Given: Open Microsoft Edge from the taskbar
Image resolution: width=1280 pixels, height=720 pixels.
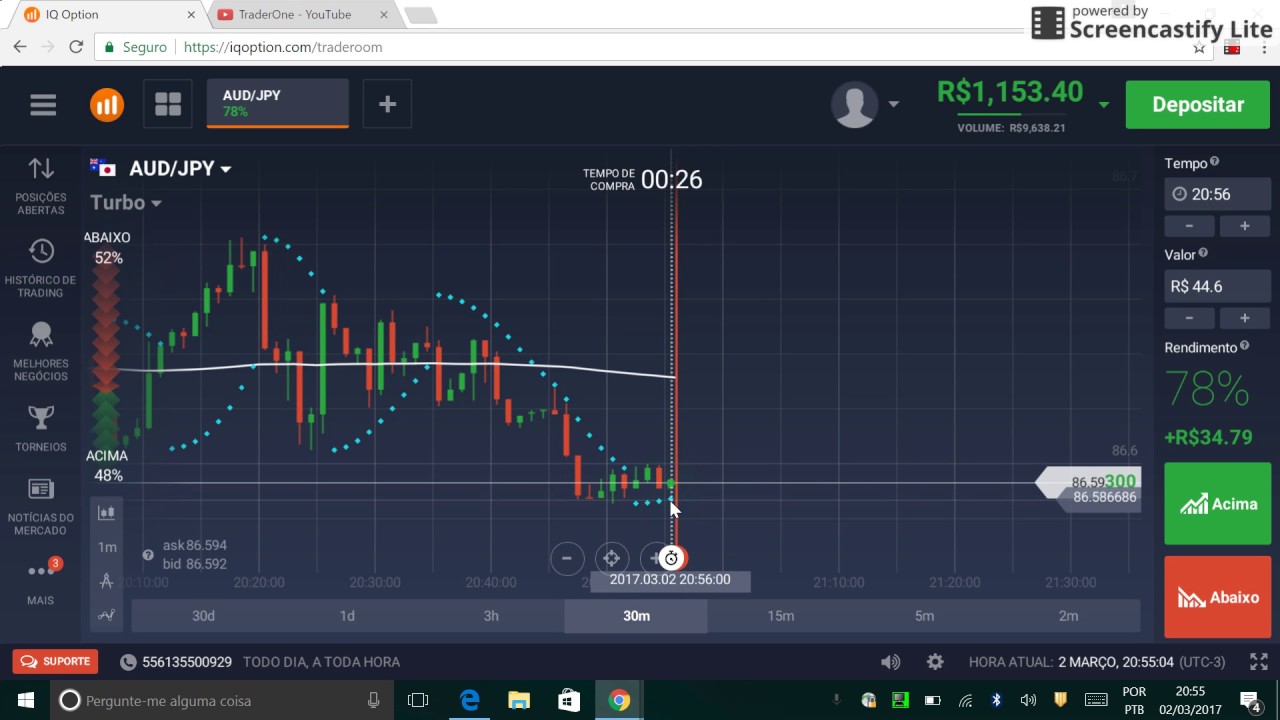Looking at the screenshot, I should click(469, 700).
